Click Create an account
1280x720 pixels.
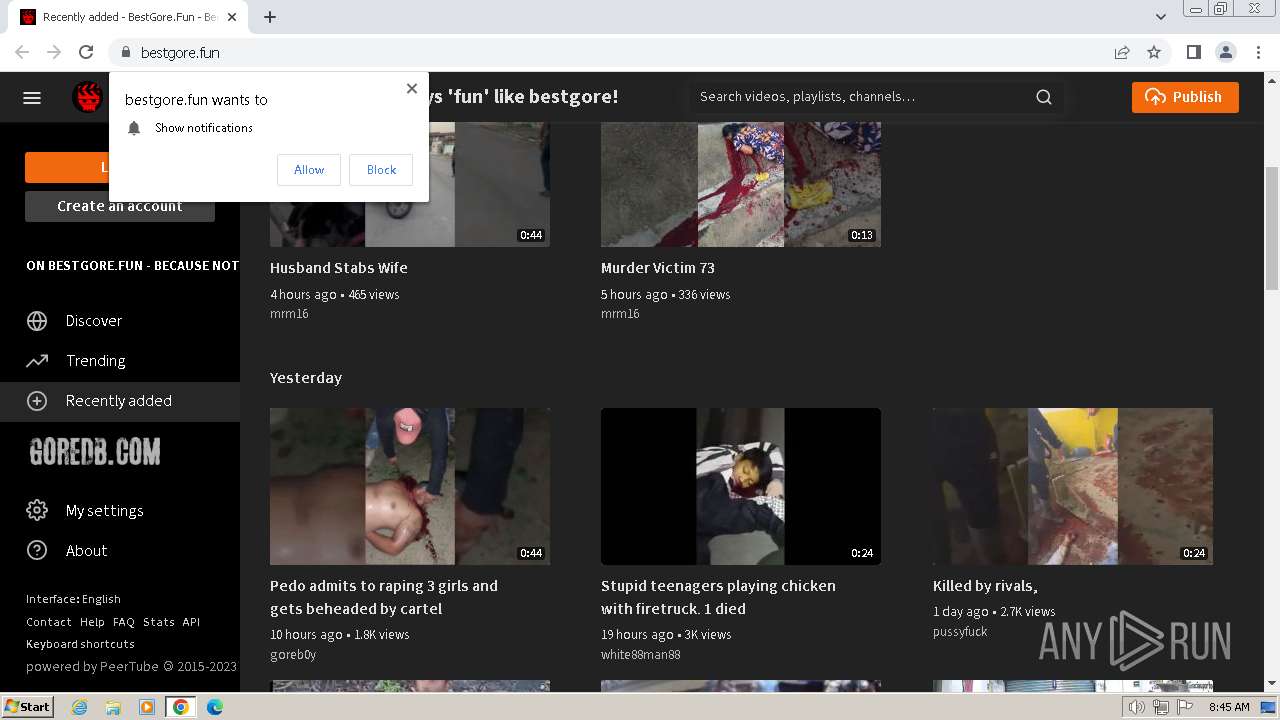tap(120, 206)
